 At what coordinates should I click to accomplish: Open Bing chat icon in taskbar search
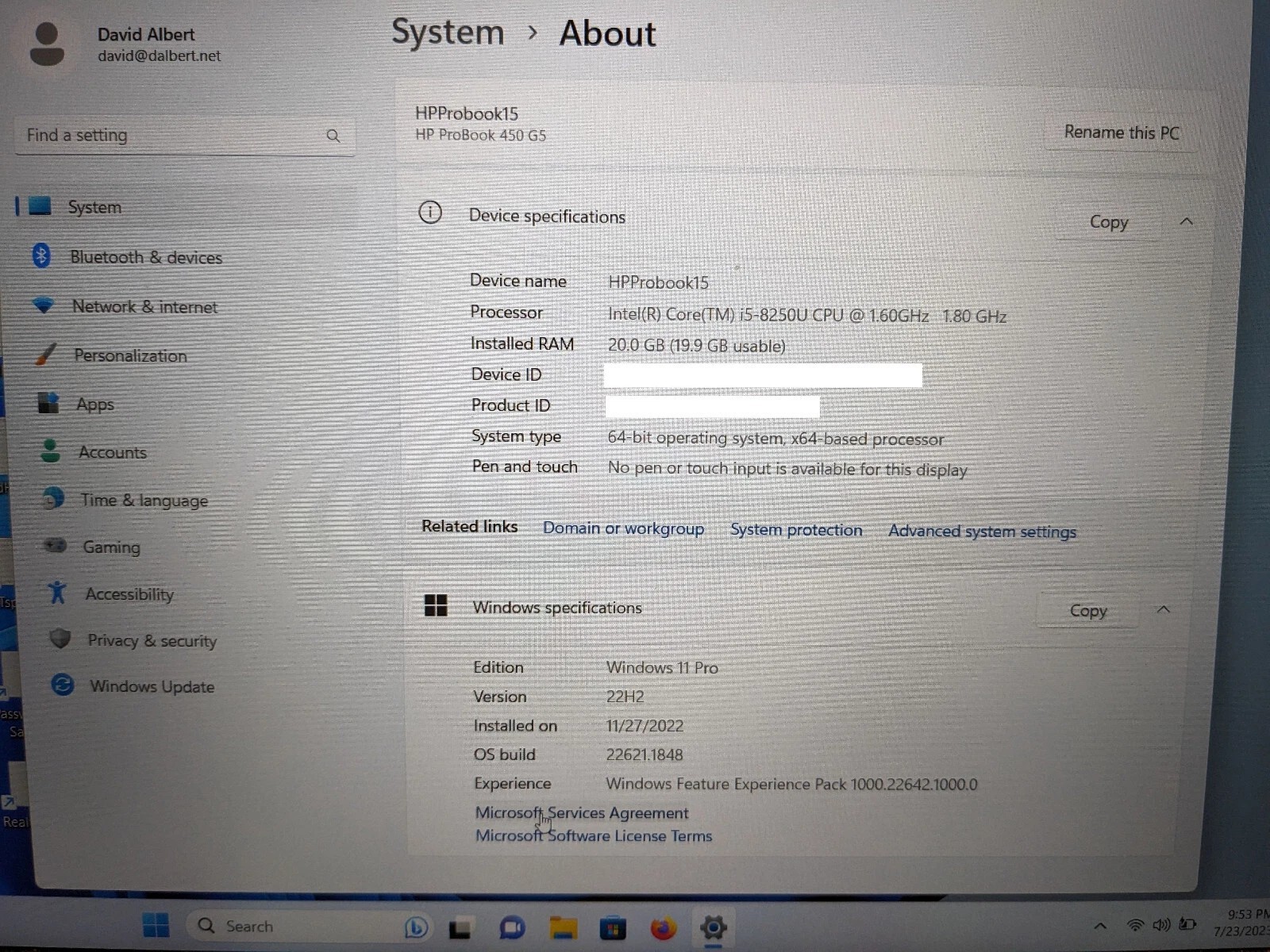point(416,927)
